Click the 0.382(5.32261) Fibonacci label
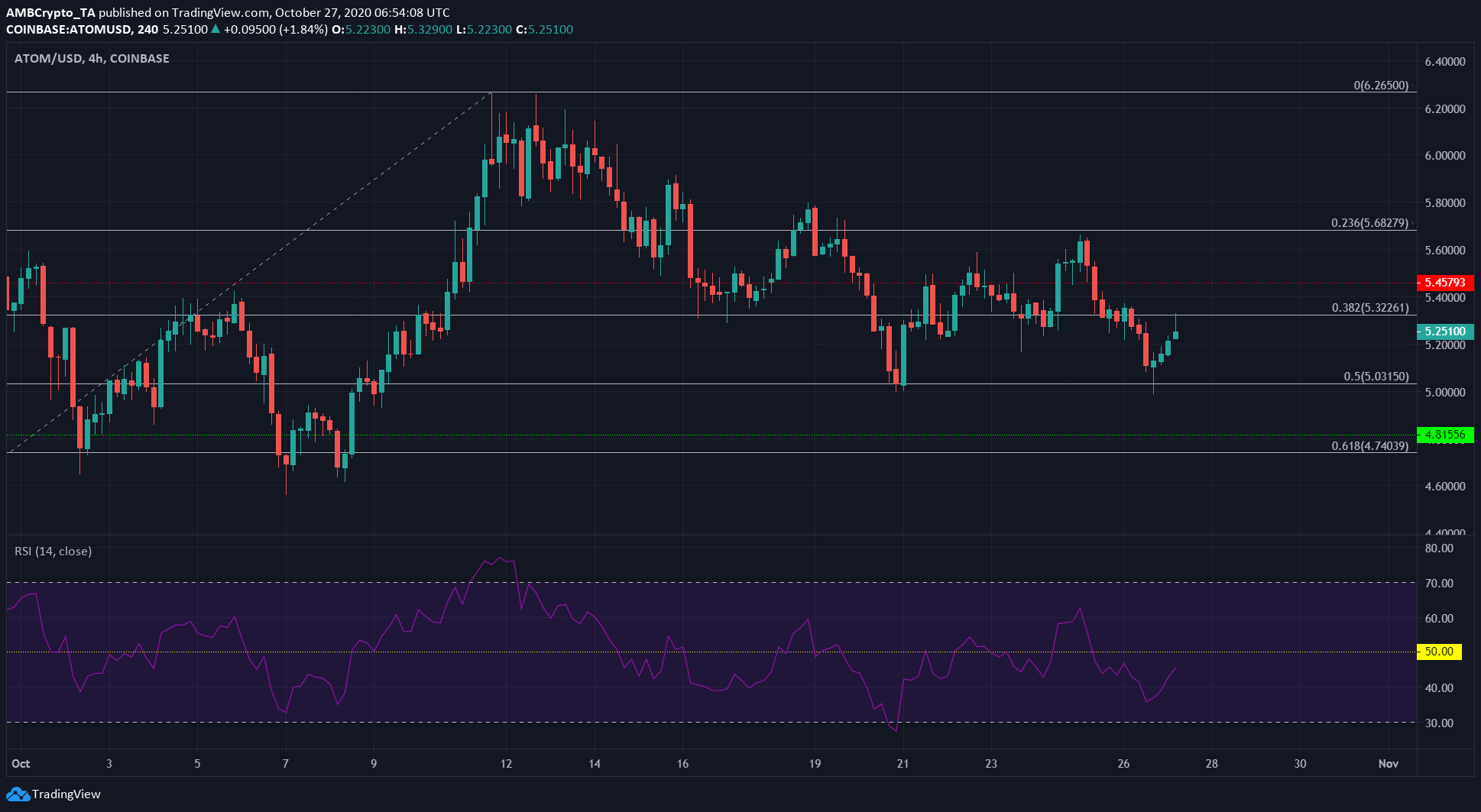Image resolution: width=1481 pixels, height=812 pixels. coord(1370,308)
